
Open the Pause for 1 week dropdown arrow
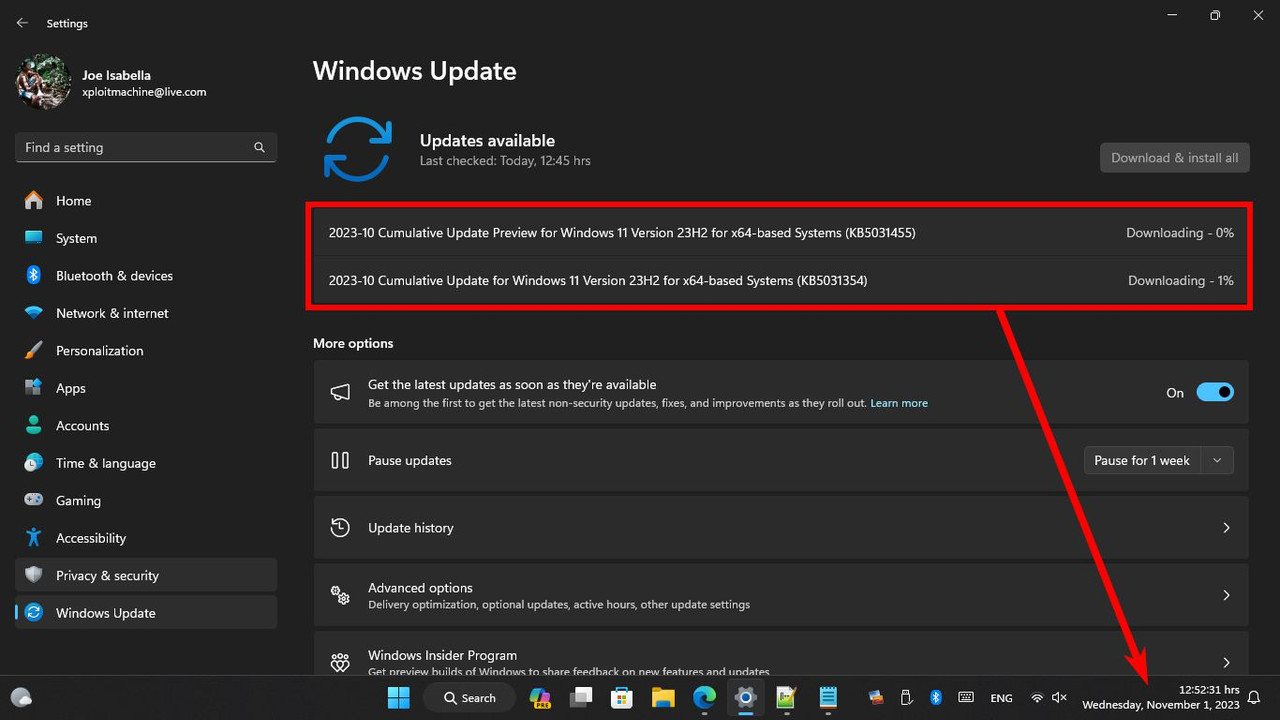(1217, 460)
